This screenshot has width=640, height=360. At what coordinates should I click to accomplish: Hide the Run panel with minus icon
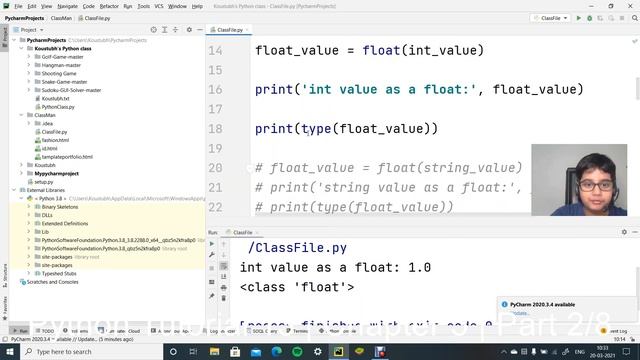click(x=635, y=232)
